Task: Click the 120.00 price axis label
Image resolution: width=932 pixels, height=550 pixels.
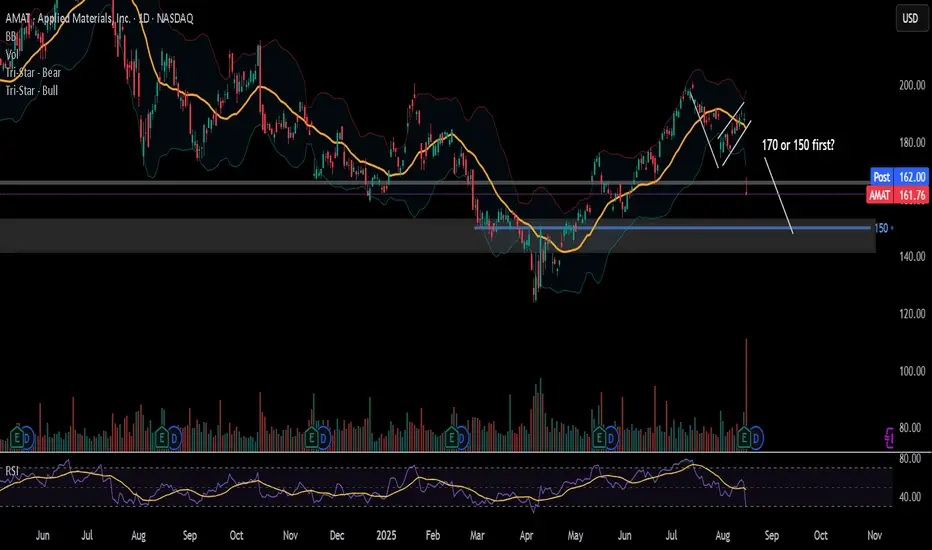Action: click(912, 314)
